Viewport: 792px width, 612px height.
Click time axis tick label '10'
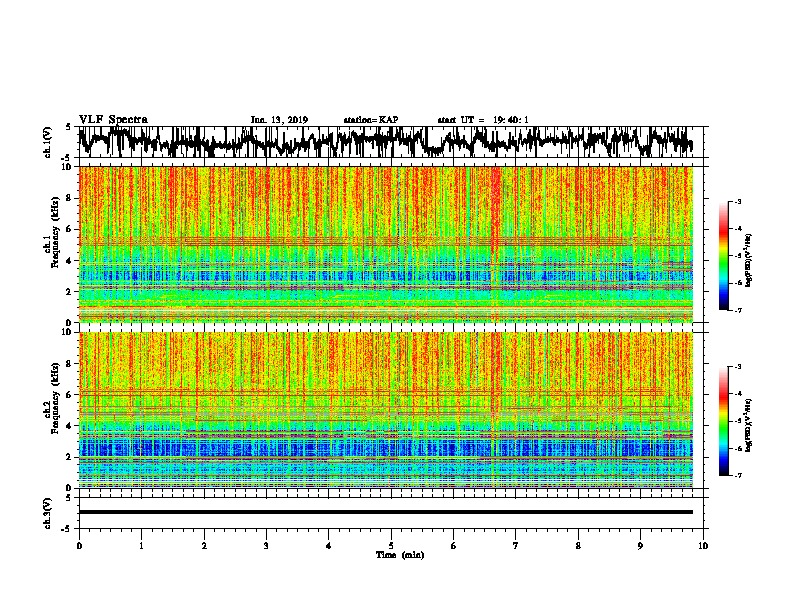pos(703,546)
